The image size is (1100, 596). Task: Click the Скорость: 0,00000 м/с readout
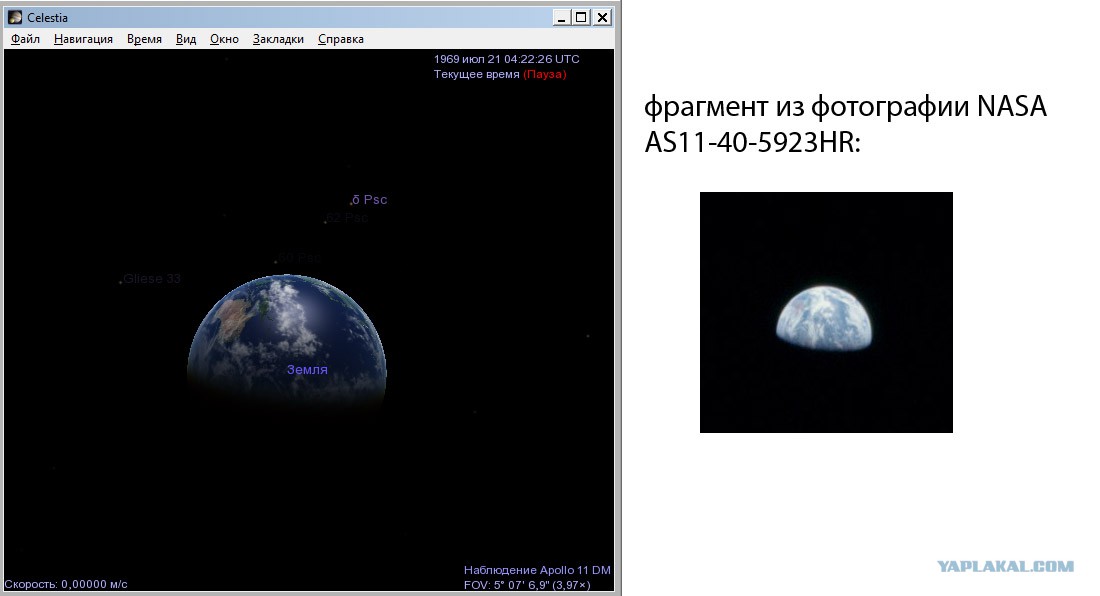coord(66,584)
